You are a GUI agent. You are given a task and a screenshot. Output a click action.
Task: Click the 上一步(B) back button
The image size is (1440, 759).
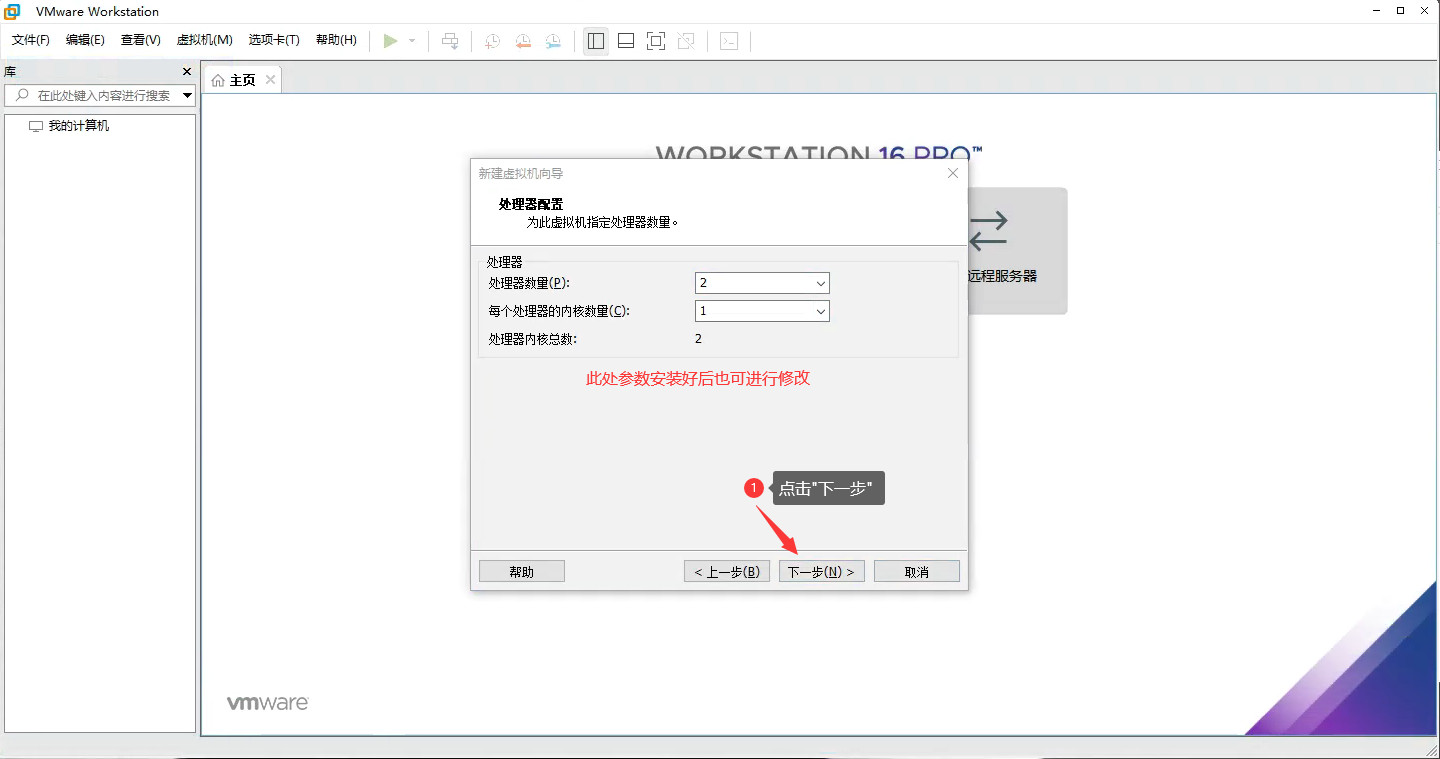coord(727,571)
